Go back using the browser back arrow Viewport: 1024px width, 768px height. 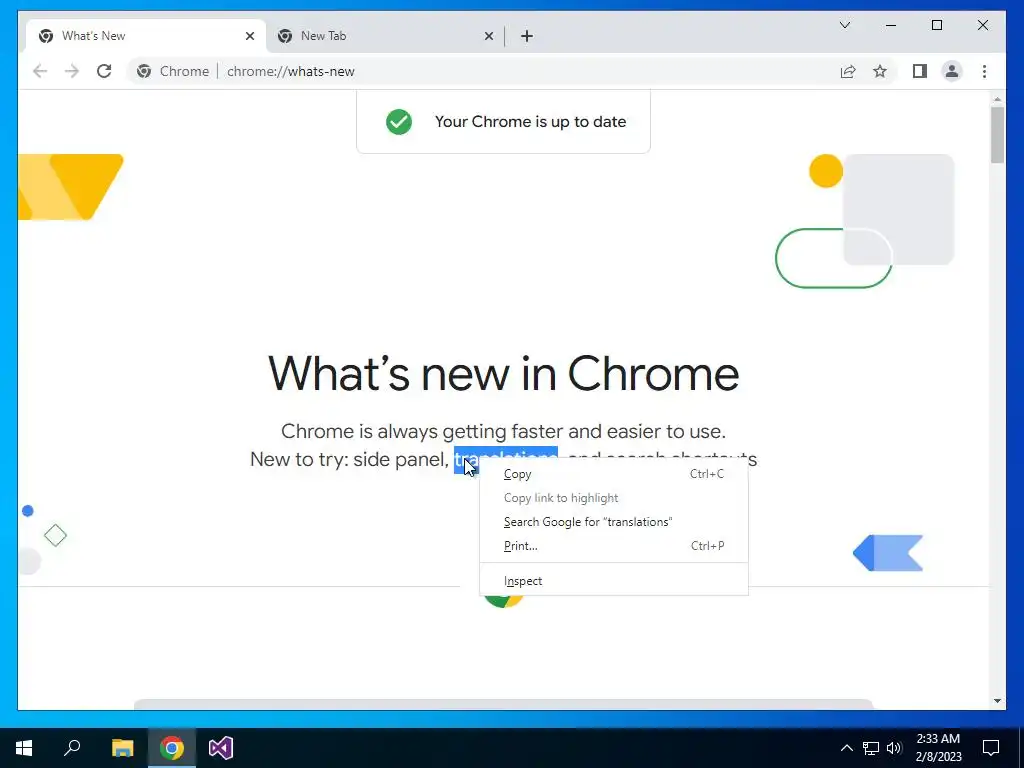(40, 71)
